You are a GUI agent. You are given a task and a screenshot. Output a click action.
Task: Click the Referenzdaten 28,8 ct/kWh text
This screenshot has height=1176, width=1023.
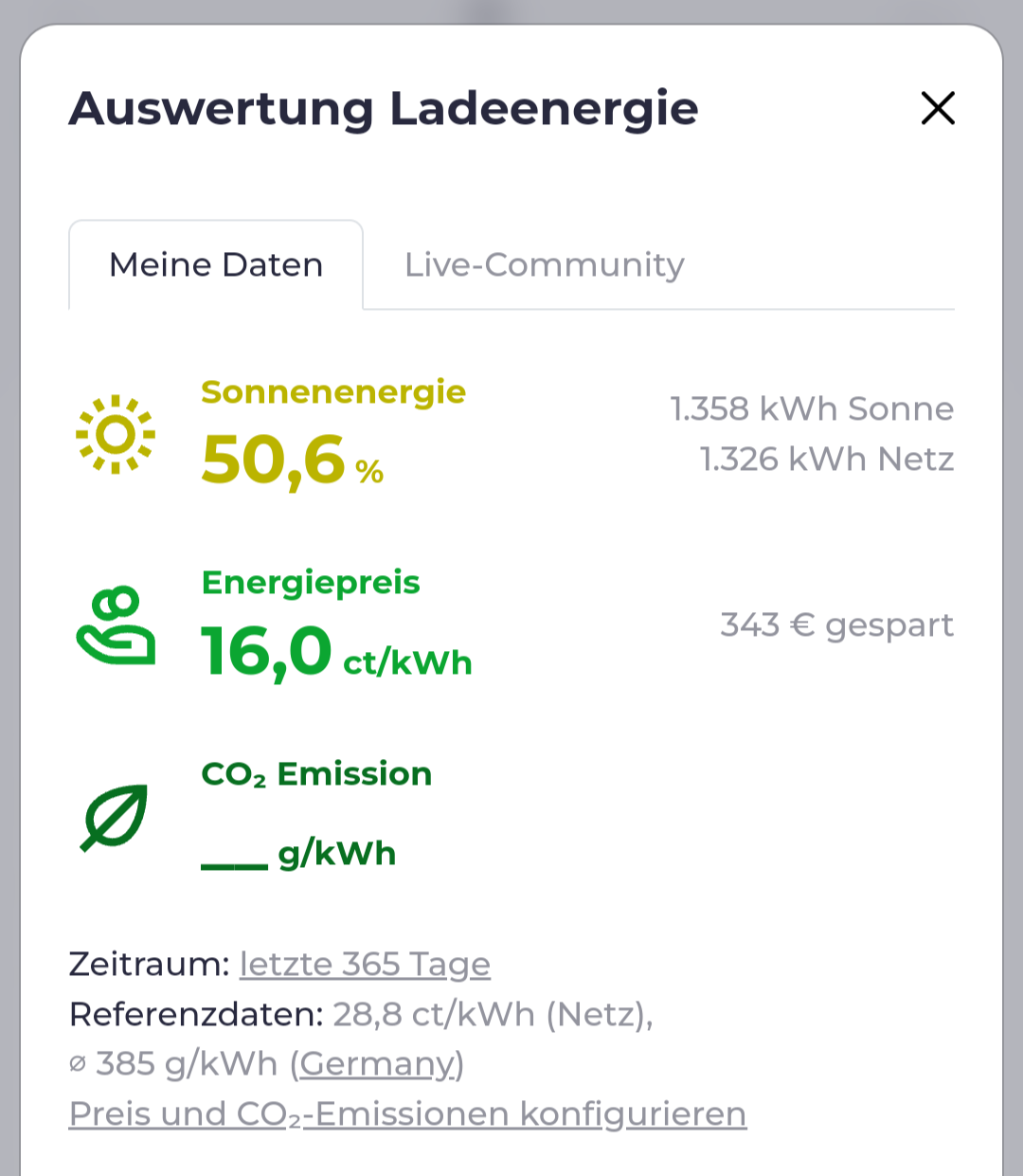tap(361, 1014)
